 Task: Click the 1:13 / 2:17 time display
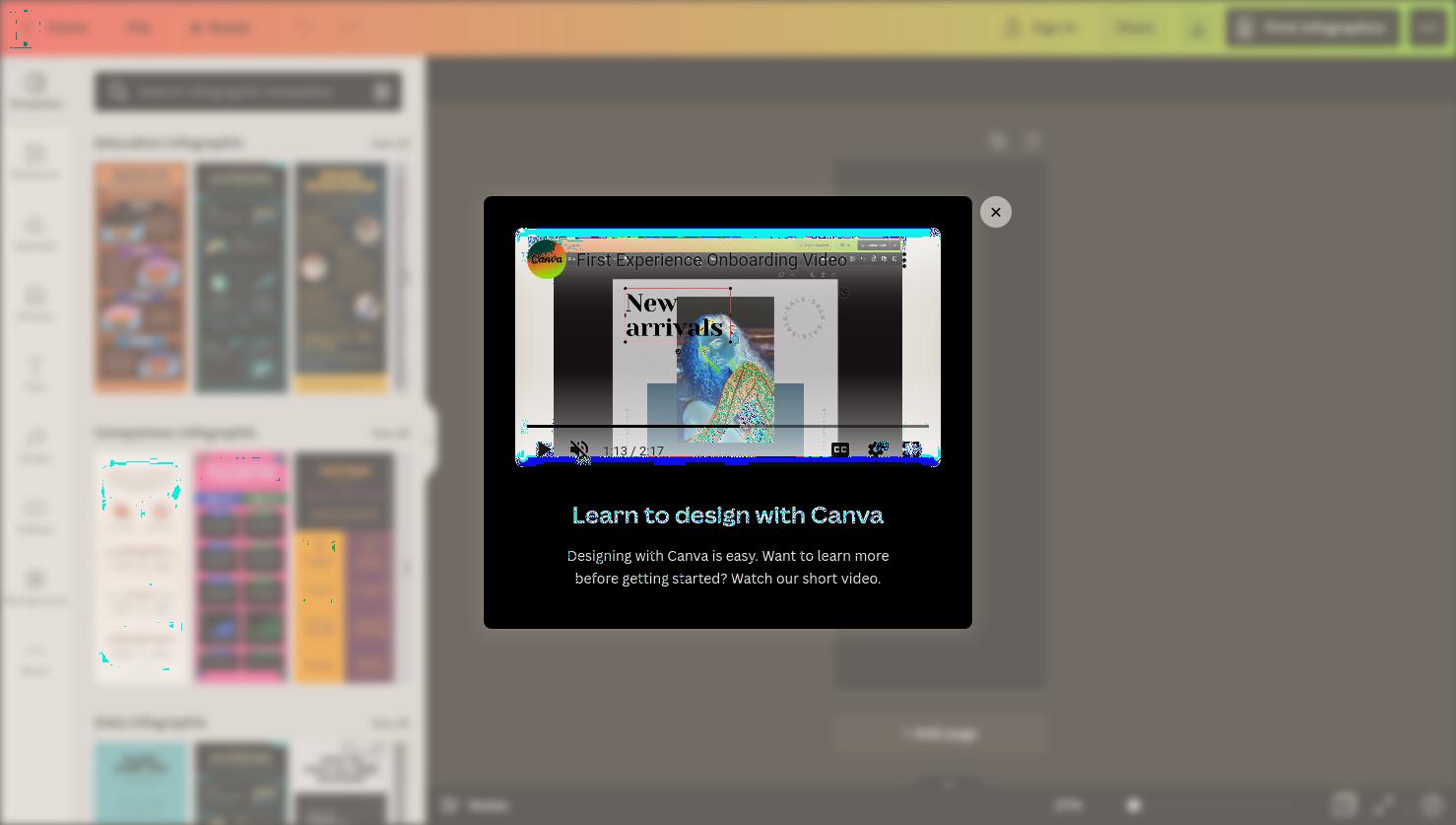(633, 451)
